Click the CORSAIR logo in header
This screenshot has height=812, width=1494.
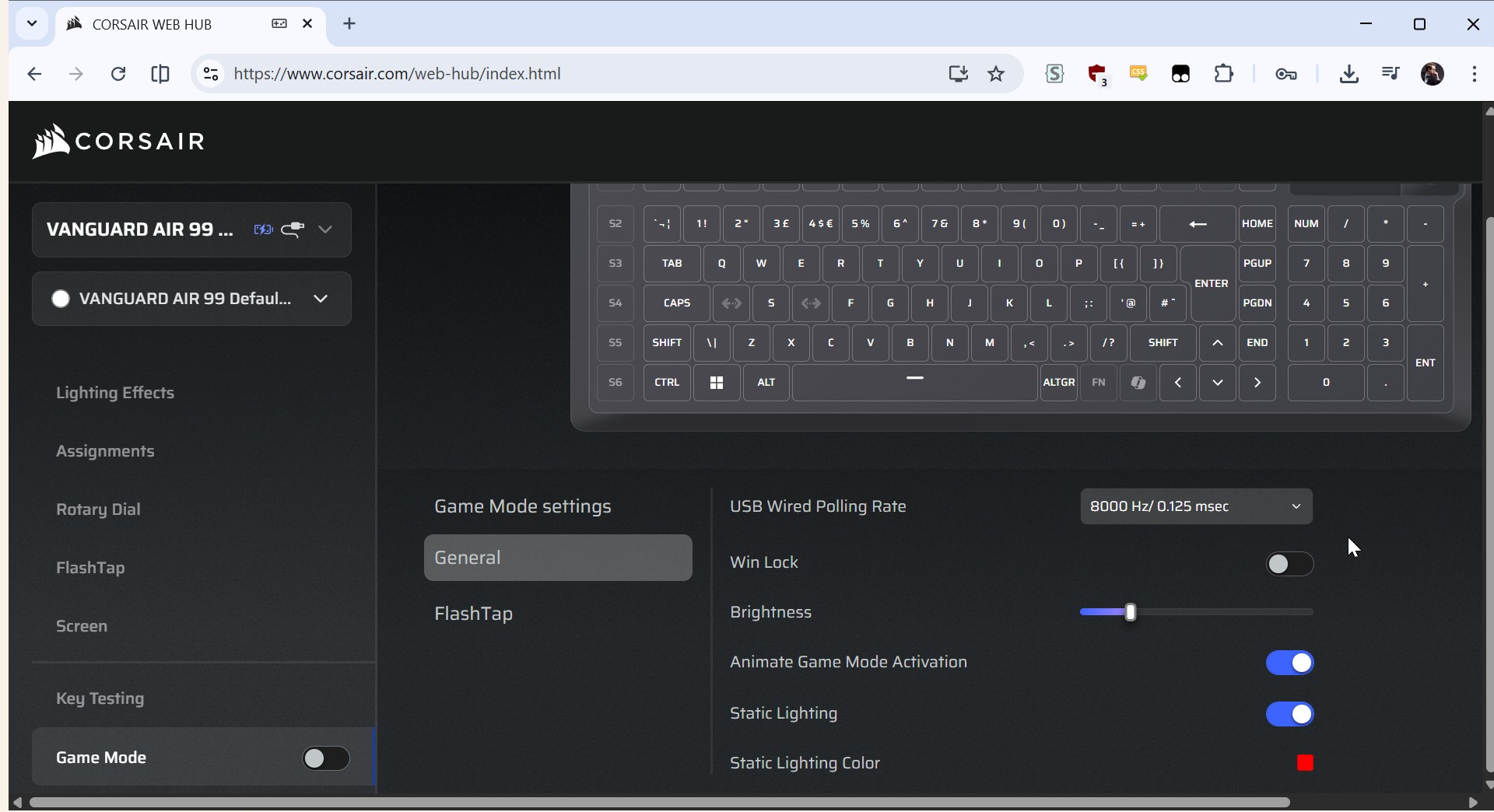[118, 142]
